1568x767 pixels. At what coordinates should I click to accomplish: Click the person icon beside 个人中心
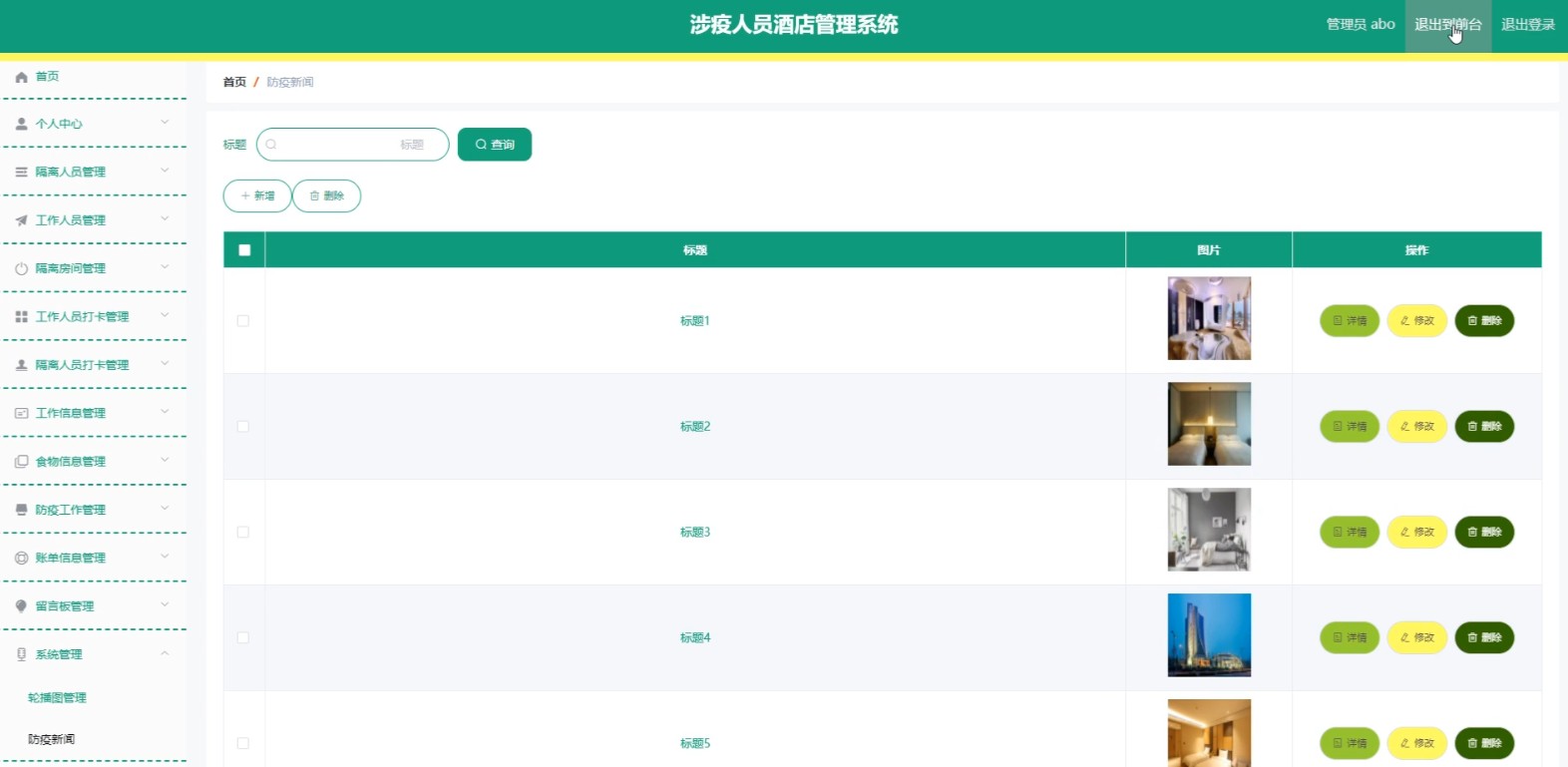point(21,125)
